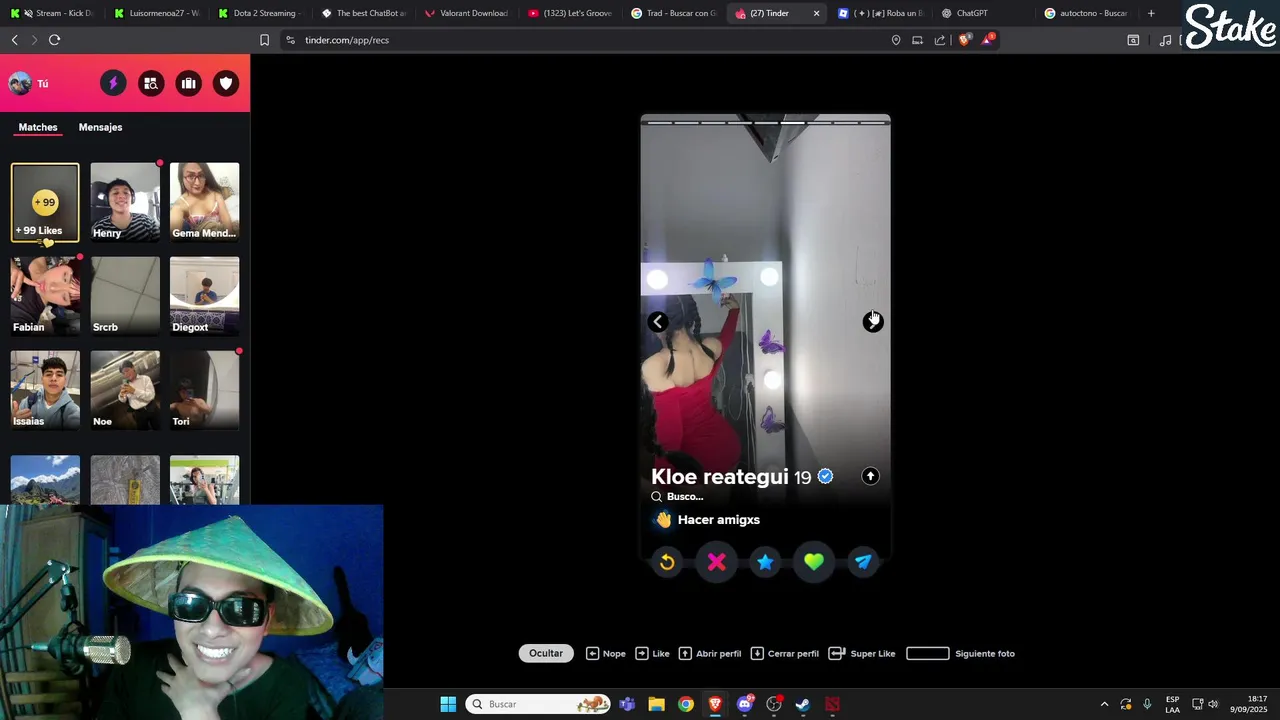1280x720 pixels.
Task: Show next photo with right arrow
Action: [x=873, y=321]
